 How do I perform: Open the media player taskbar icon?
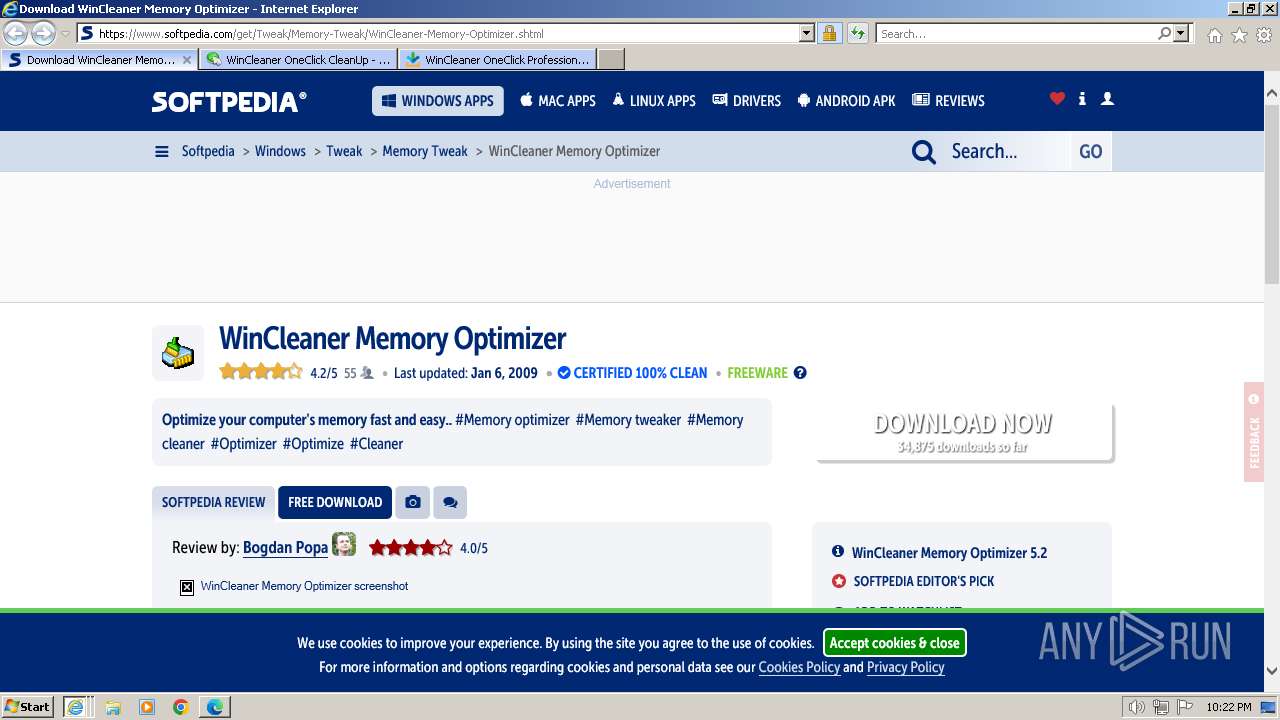(147, 707)
